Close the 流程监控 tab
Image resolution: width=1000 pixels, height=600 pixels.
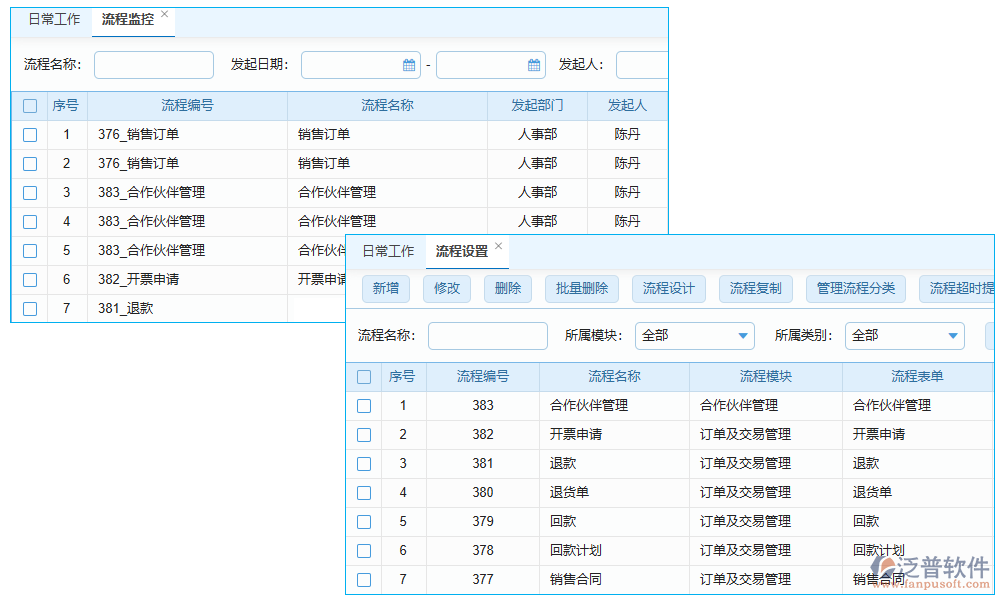point(164,15)
